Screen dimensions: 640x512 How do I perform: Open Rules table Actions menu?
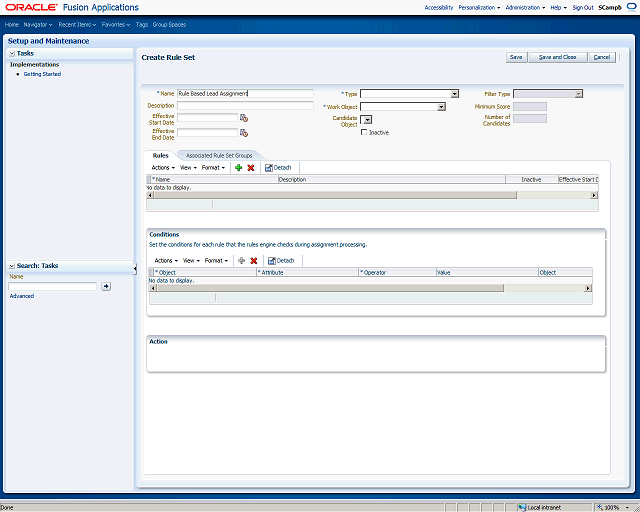163,167
